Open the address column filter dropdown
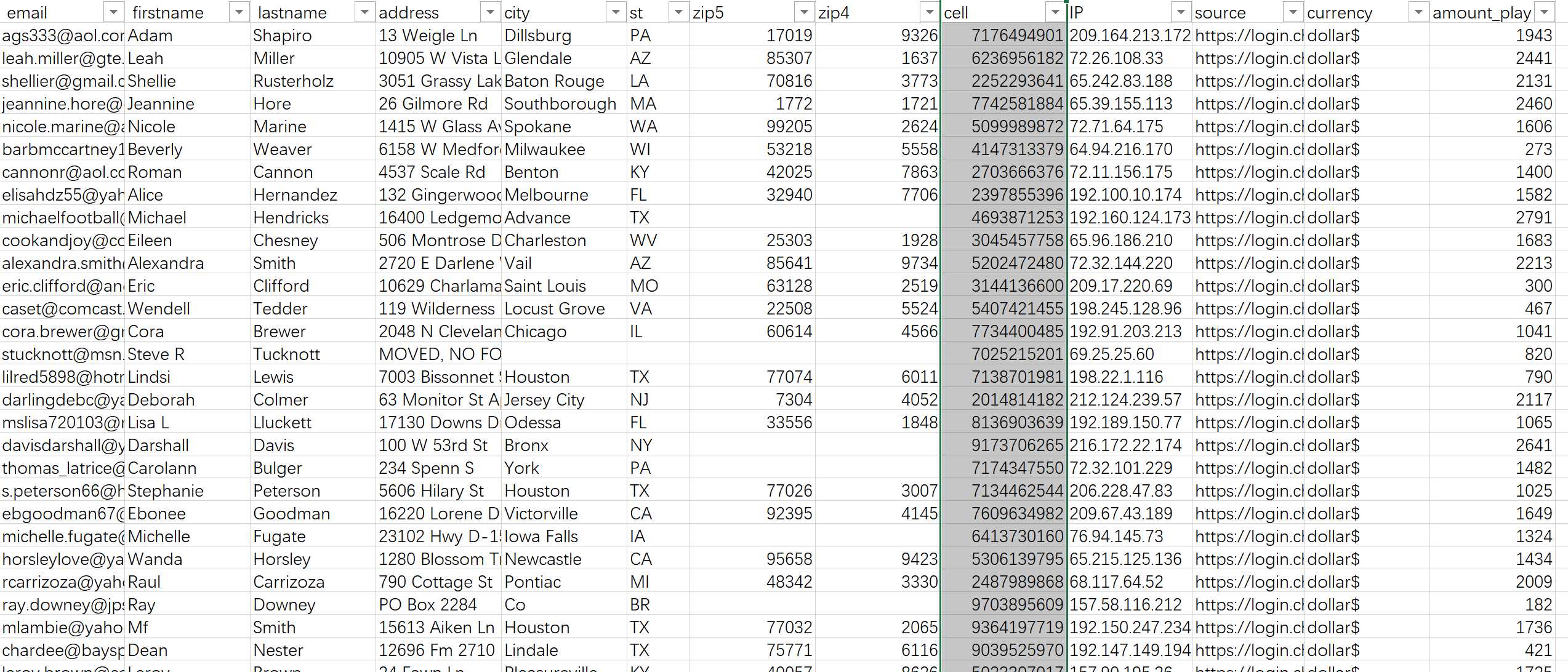The height and width of the screenshot is (672, 1568). point(490,12)
